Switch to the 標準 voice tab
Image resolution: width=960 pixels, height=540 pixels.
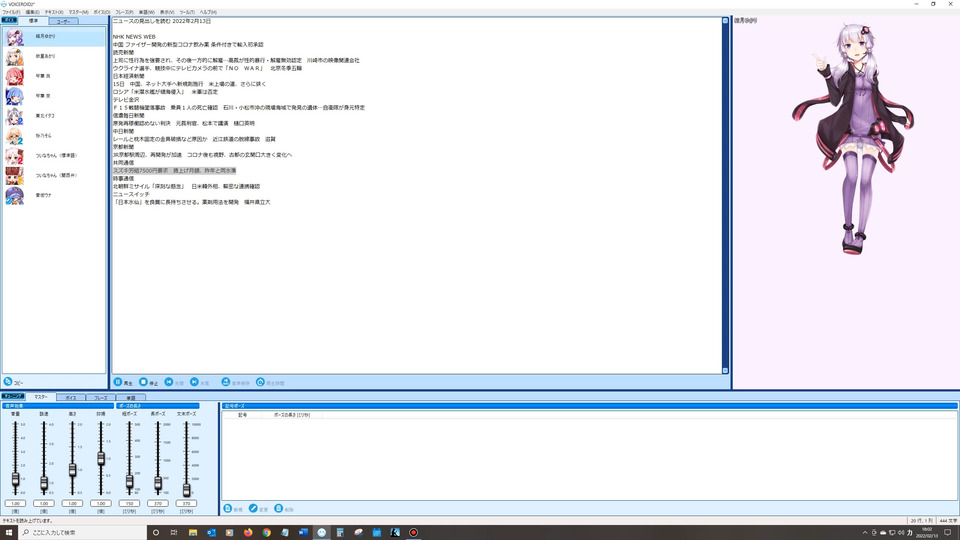point(34,21)
